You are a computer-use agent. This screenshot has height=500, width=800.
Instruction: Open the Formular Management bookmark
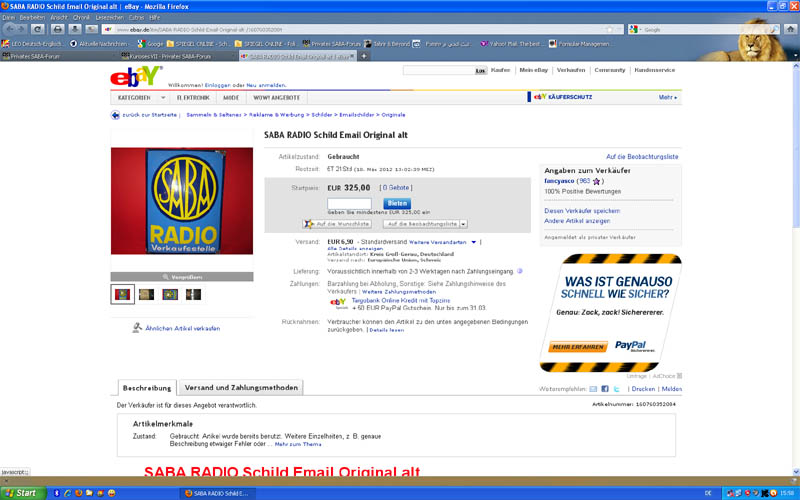coord(580,44)
